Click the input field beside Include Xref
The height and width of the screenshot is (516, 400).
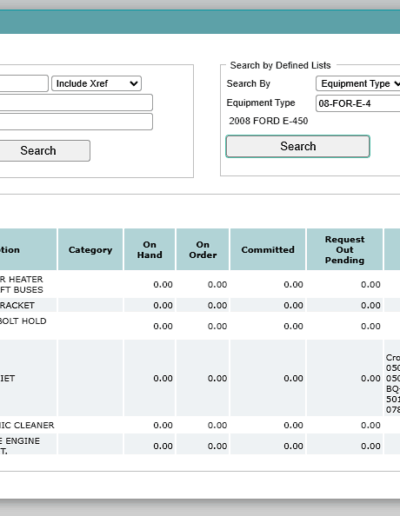point(24,83)
